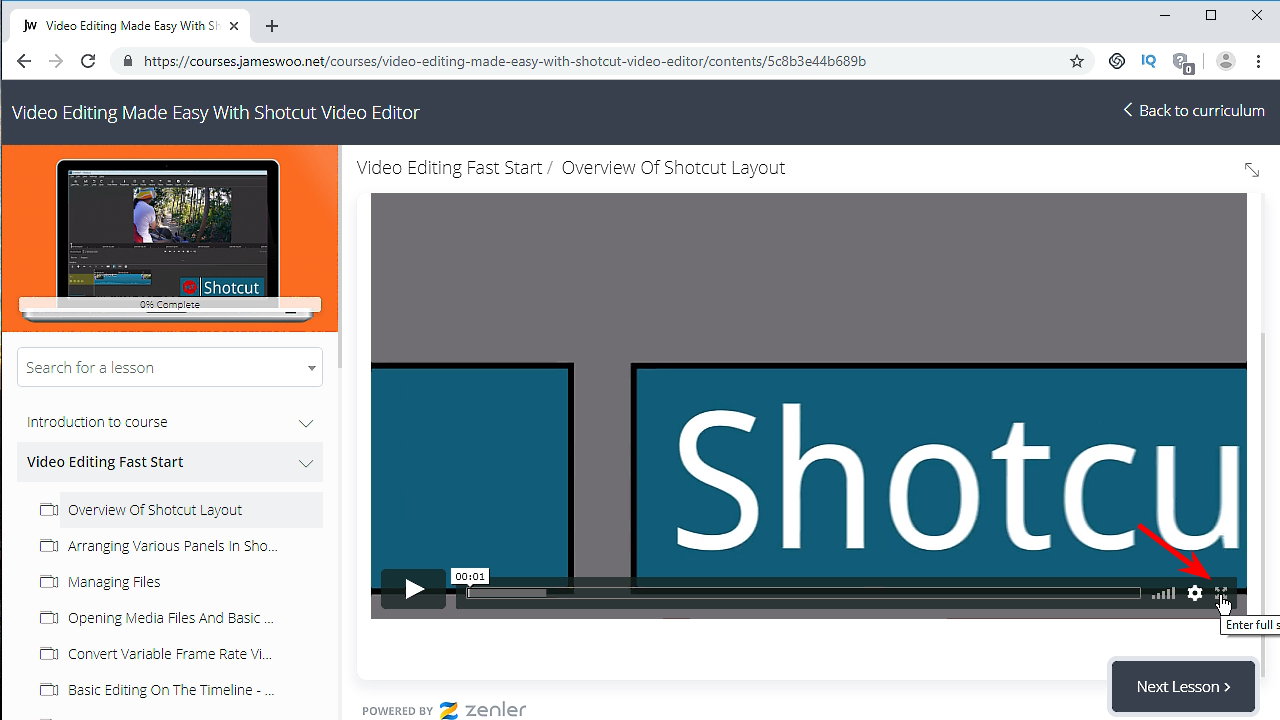The width and height of the screenshot is (1280, 720).
Task: Open Convert Variable Frame Rate lesson
Action: pyautogui.click(x=171, y=654)
